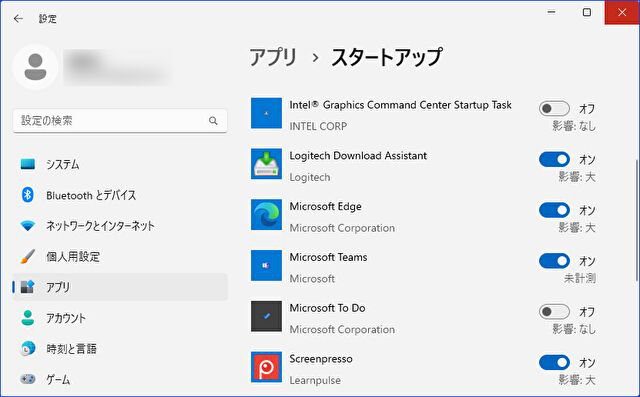Screen dimensions: 640x397
Task: Turn off Microsoft Edge startup toggle
Action: click(554, 210)
